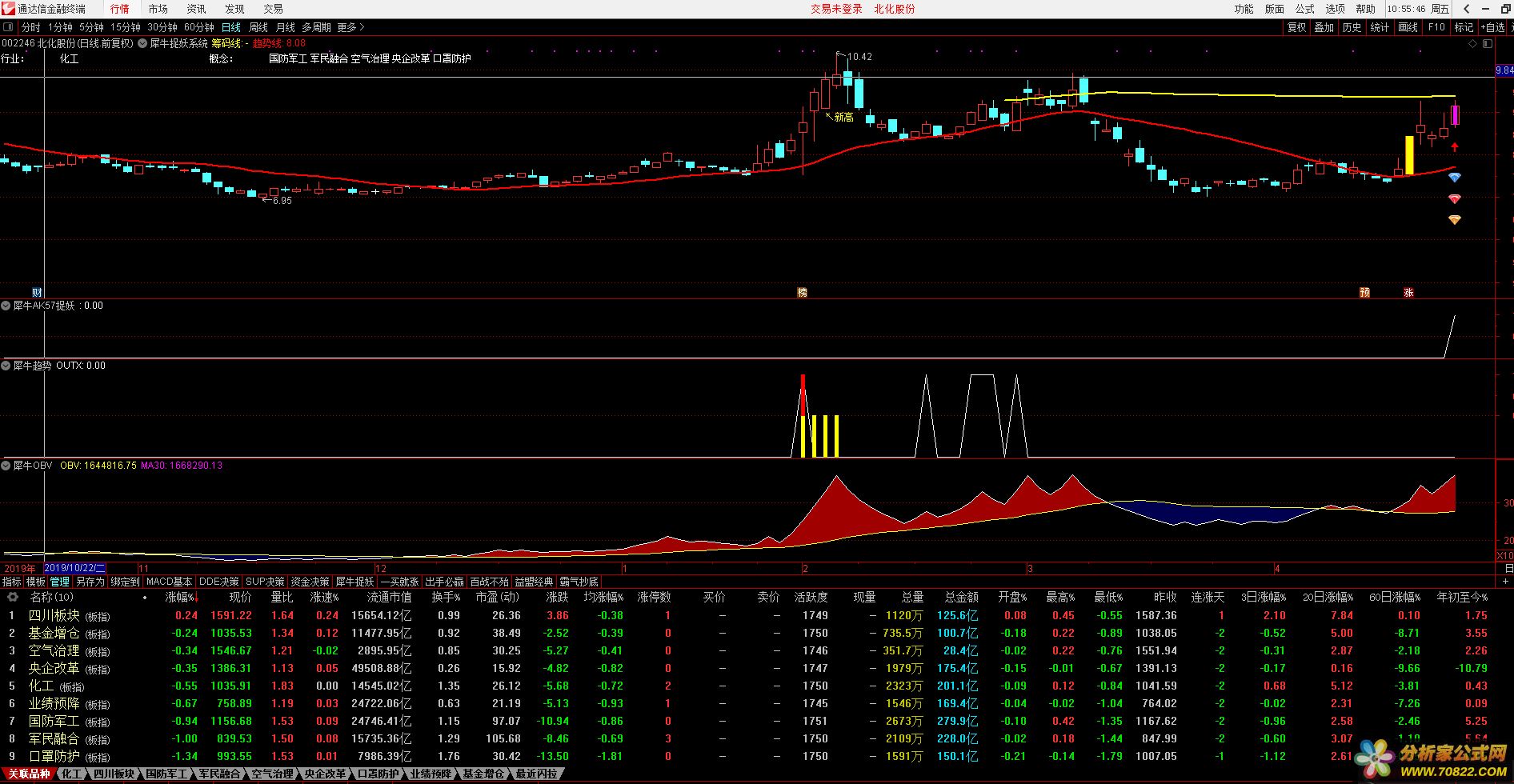This screenshot has height=784, width=1514.
Task: Click the 涨 marker at chart bottom
Action: (x=1408, y=292)
